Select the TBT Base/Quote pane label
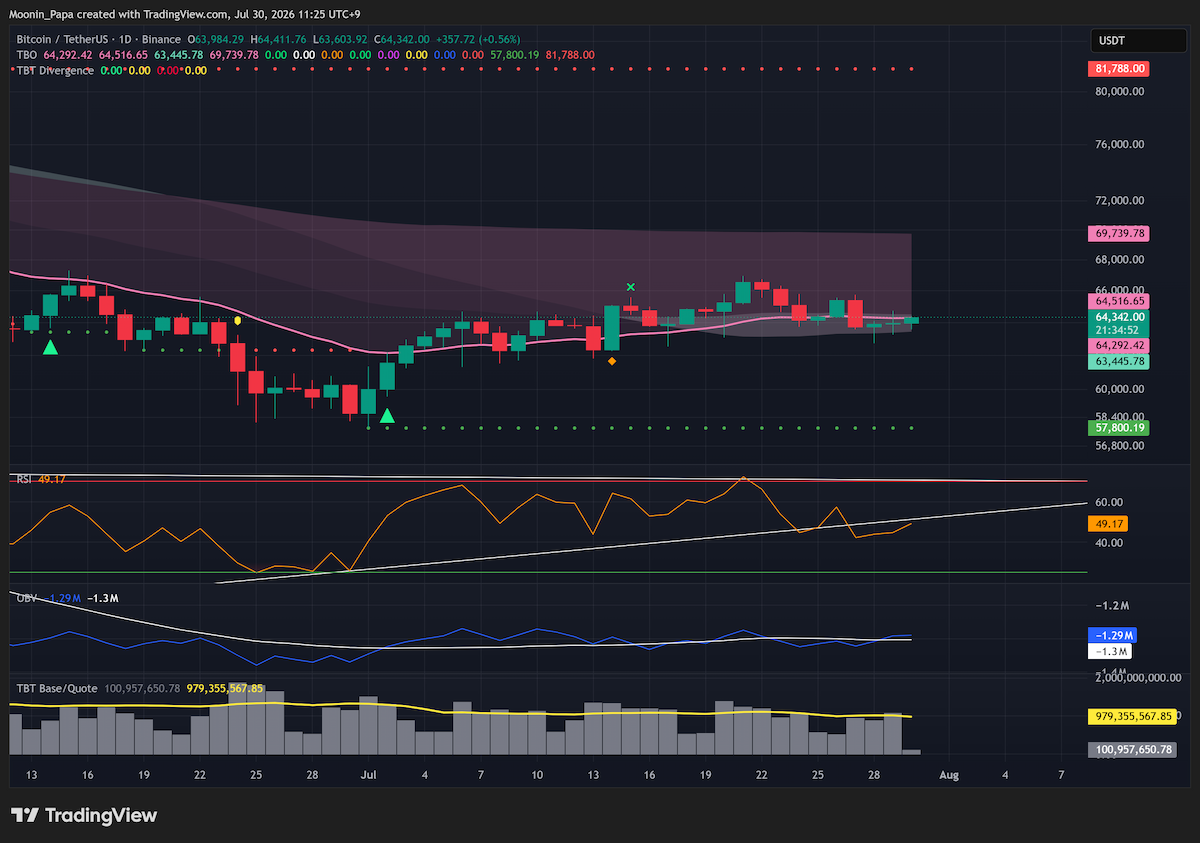 [56, 688]
